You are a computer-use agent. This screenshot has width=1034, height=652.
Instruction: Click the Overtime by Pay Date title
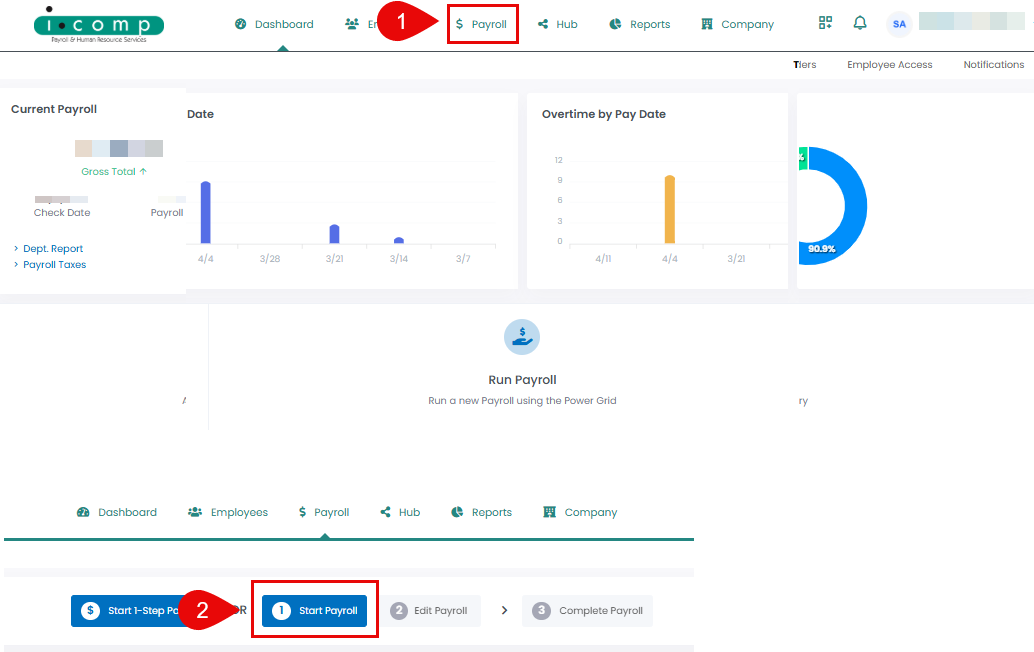click(x=604, y=114)
